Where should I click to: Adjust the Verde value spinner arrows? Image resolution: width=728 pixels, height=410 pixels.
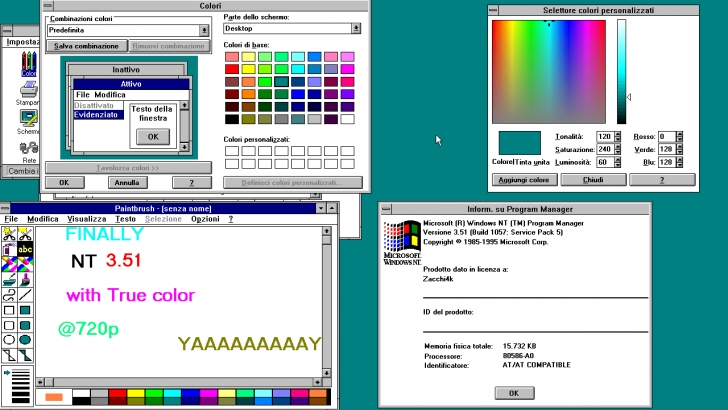[679, 149]
